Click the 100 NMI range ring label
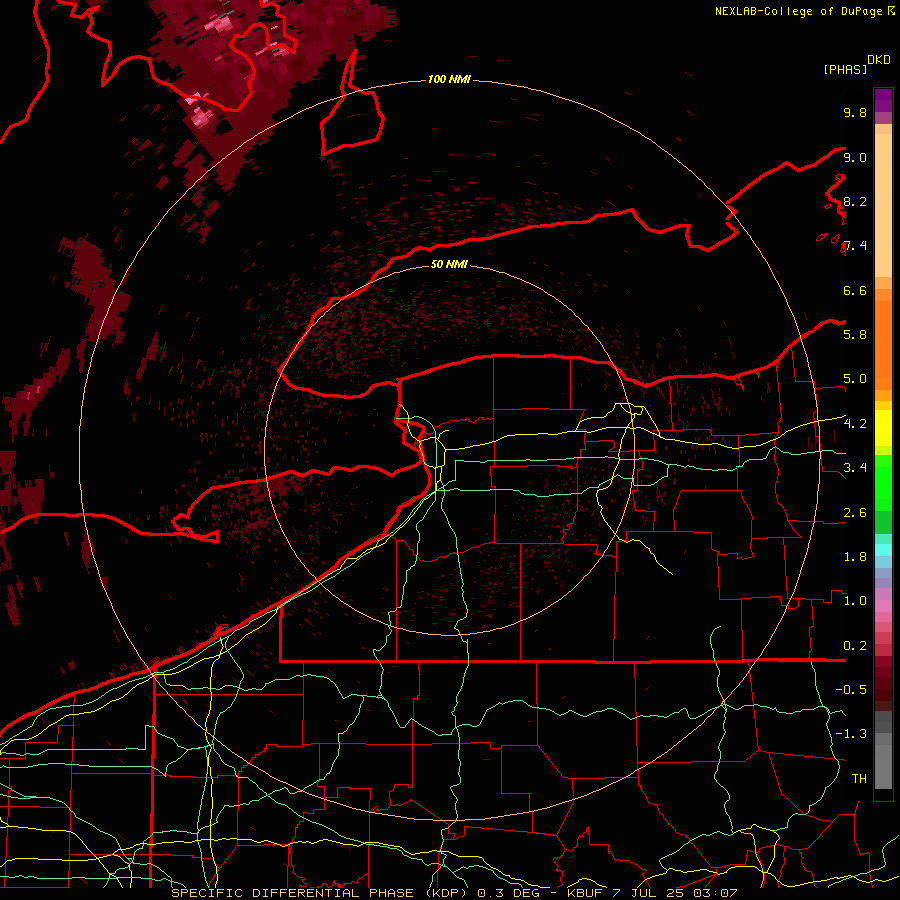The width and height of the screenshot is (900, 900). (x=449, y=79)
